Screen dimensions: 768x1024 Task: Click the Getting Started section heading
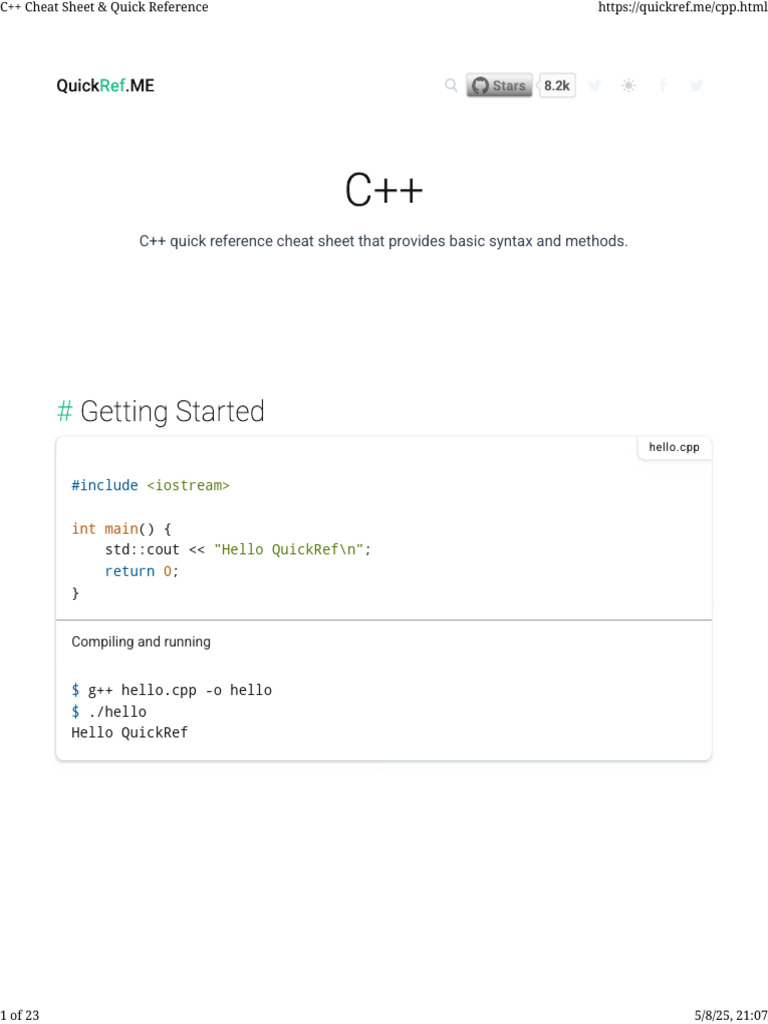172,412
